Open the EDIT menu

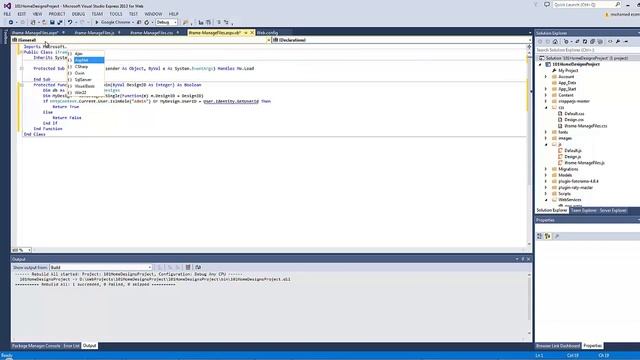click(x=22, y=14)
